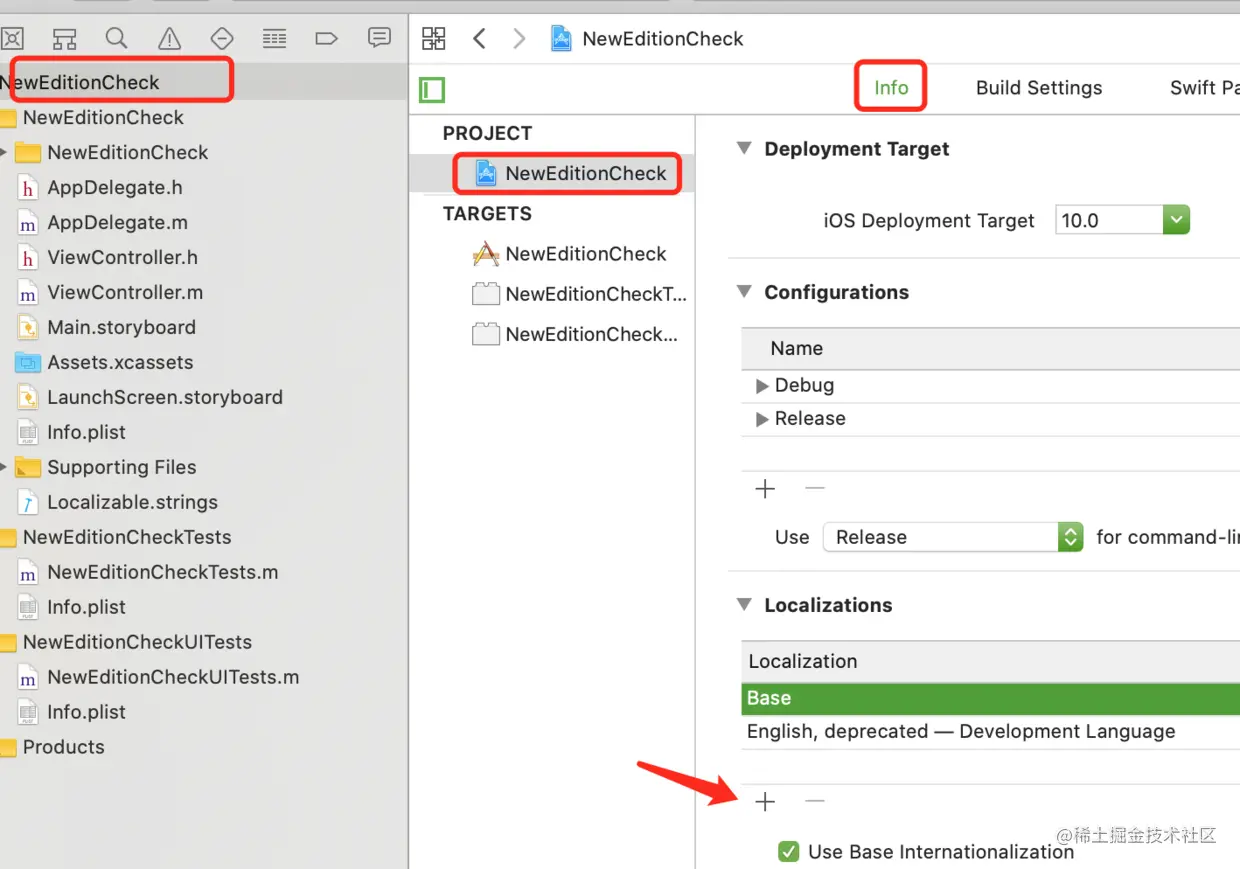Open ViewController.h file

pyautogui.click(x=122, y=257)
